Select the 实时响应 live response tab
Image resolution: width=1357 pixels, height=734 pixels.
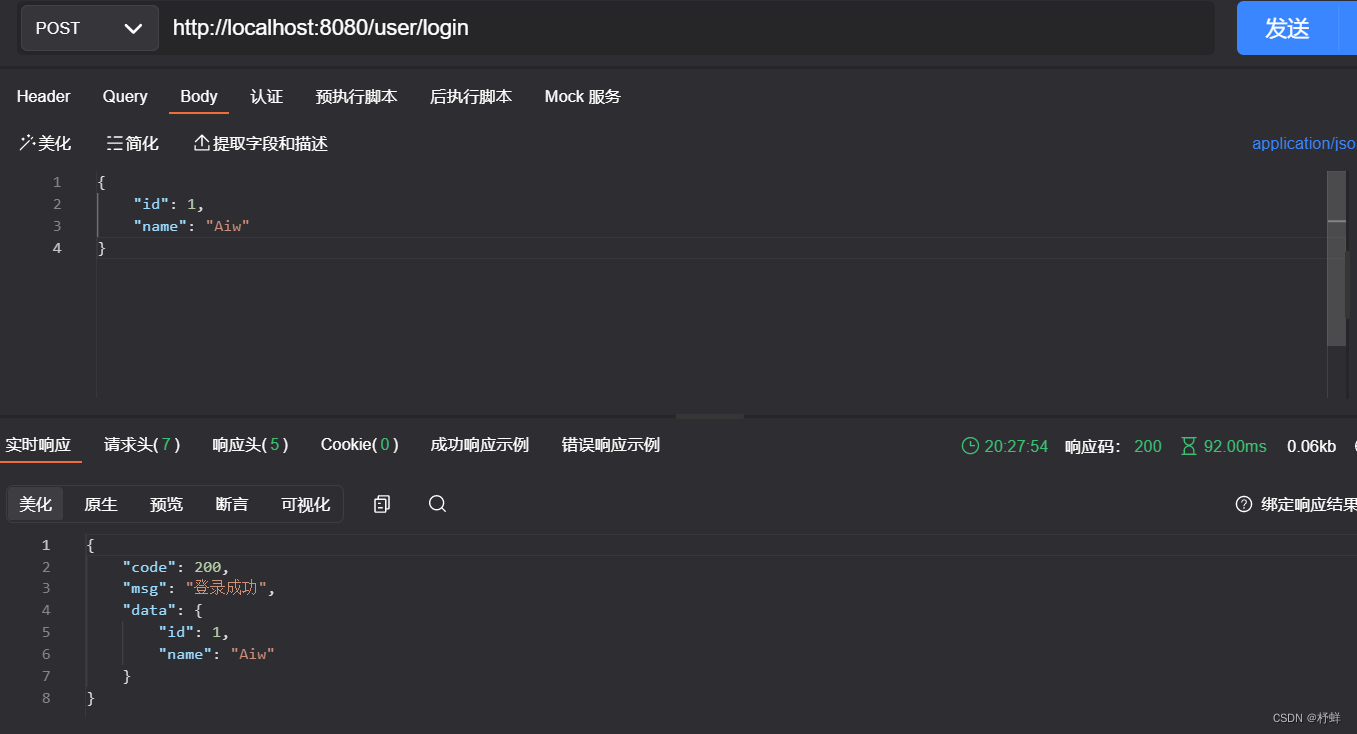[38, 445]
